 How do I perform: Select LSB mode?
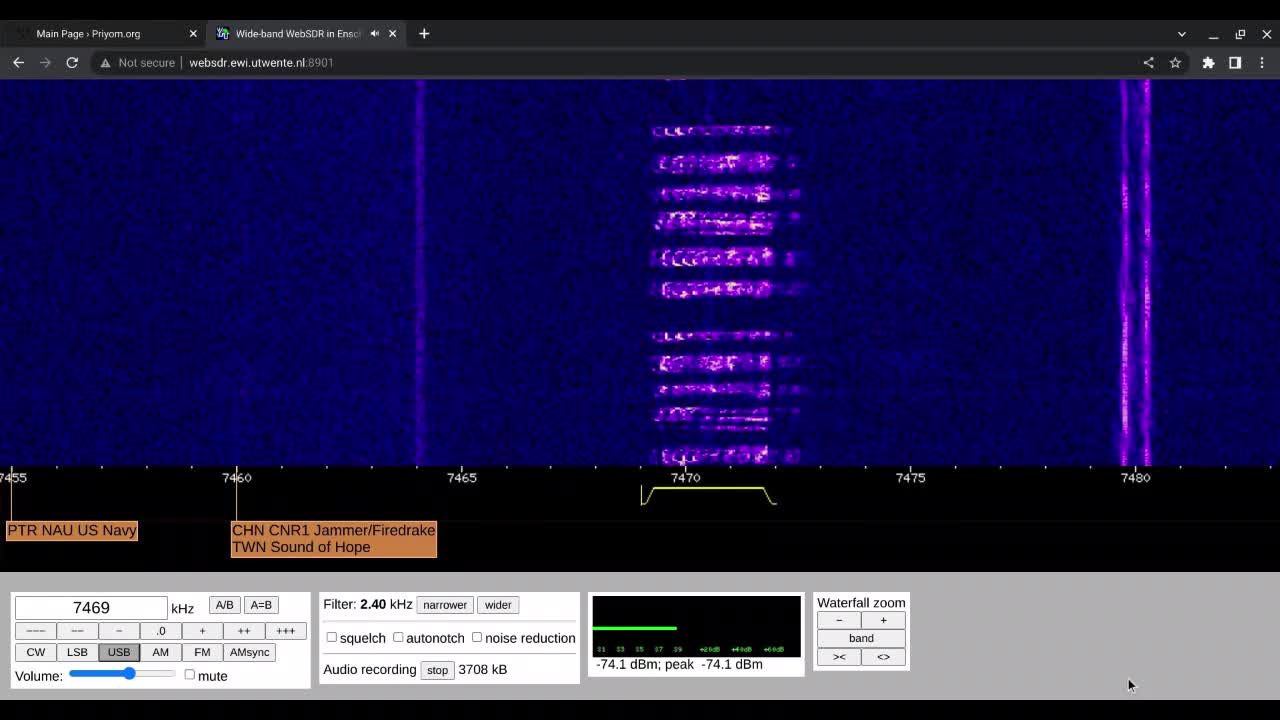77,652
